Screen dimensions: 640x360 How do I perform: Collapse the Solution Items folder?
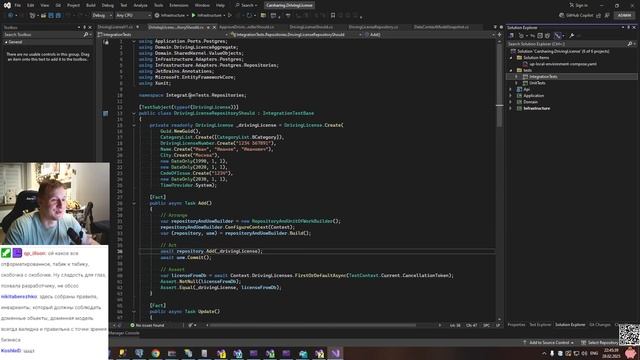pyautogui.click(x=511, y=58)
